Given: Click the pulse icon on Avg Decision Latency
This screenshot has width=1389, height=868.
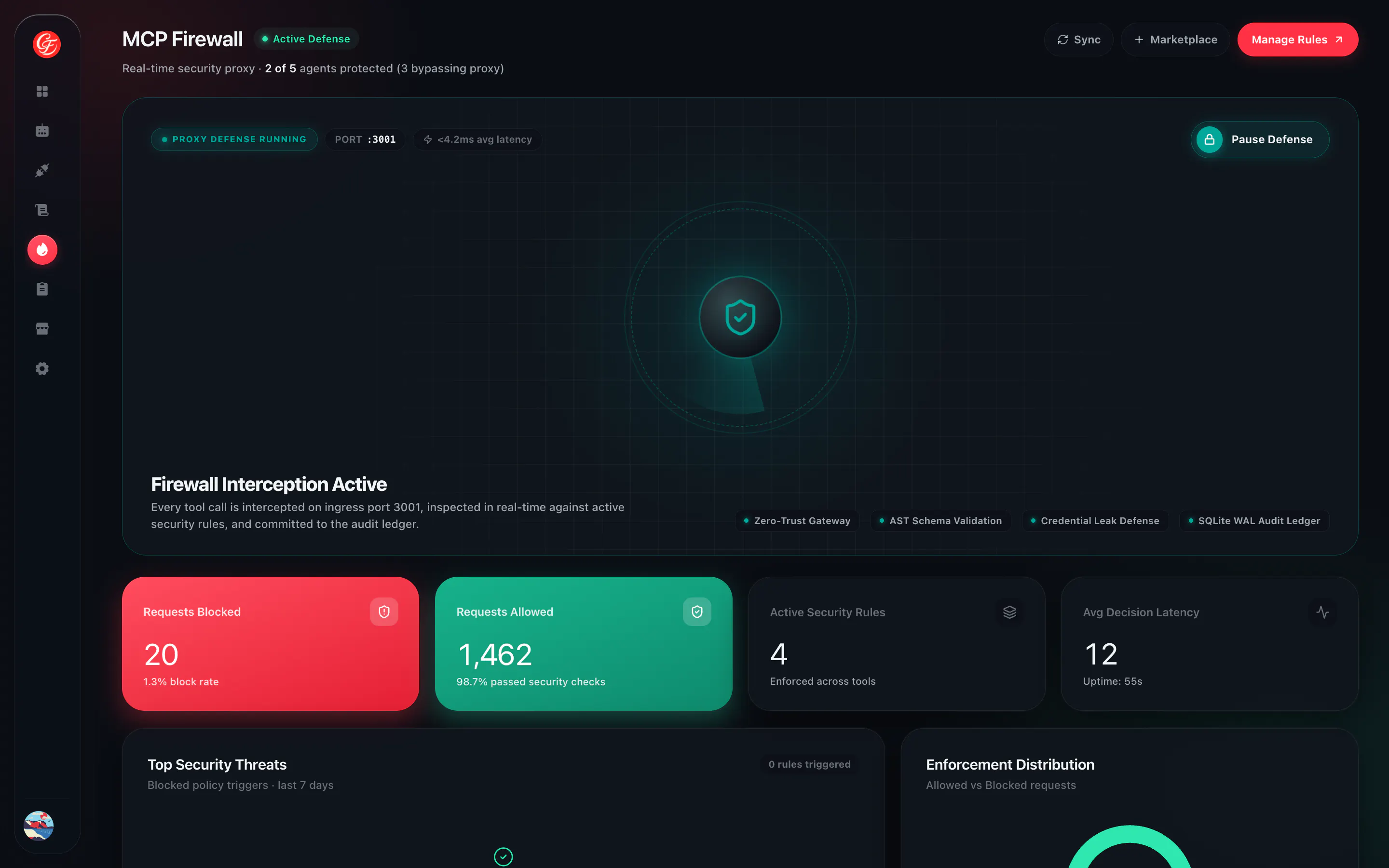Looking at the screenshot, I should [x=1322, y=612].
